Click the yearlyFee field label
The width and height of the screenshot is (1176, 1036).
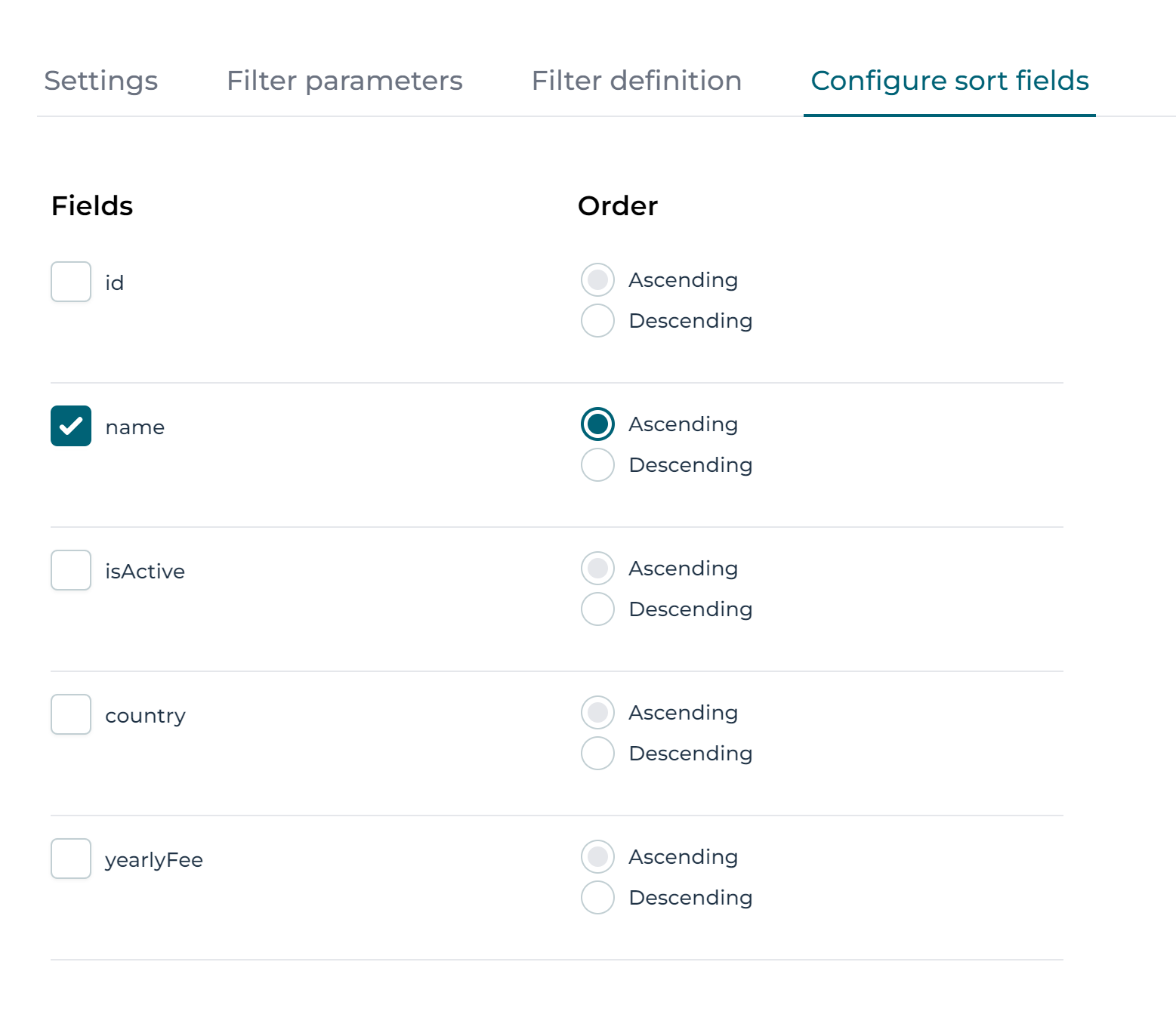point(154,860)
